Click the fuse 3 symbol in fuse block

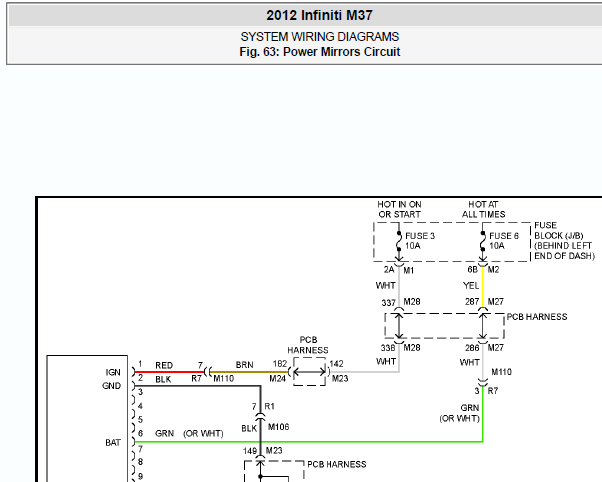coord(399,242)
